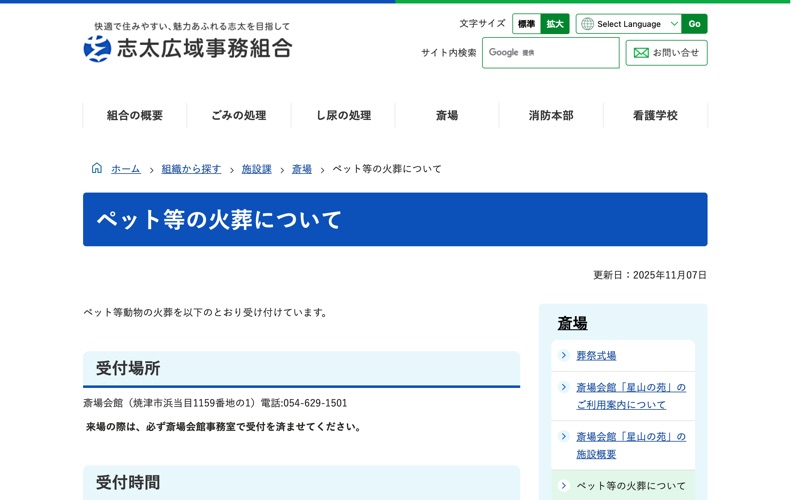
Task: Open し尿の処理 navigation menu
Action: (x=343, y=115)
